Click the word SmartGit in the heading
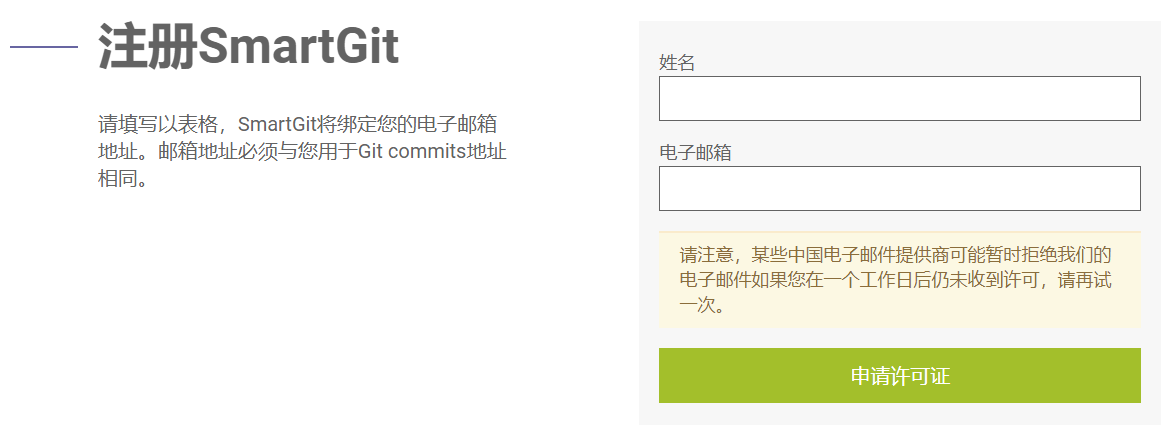This screenshot has width=1165, height=425. 298,47
